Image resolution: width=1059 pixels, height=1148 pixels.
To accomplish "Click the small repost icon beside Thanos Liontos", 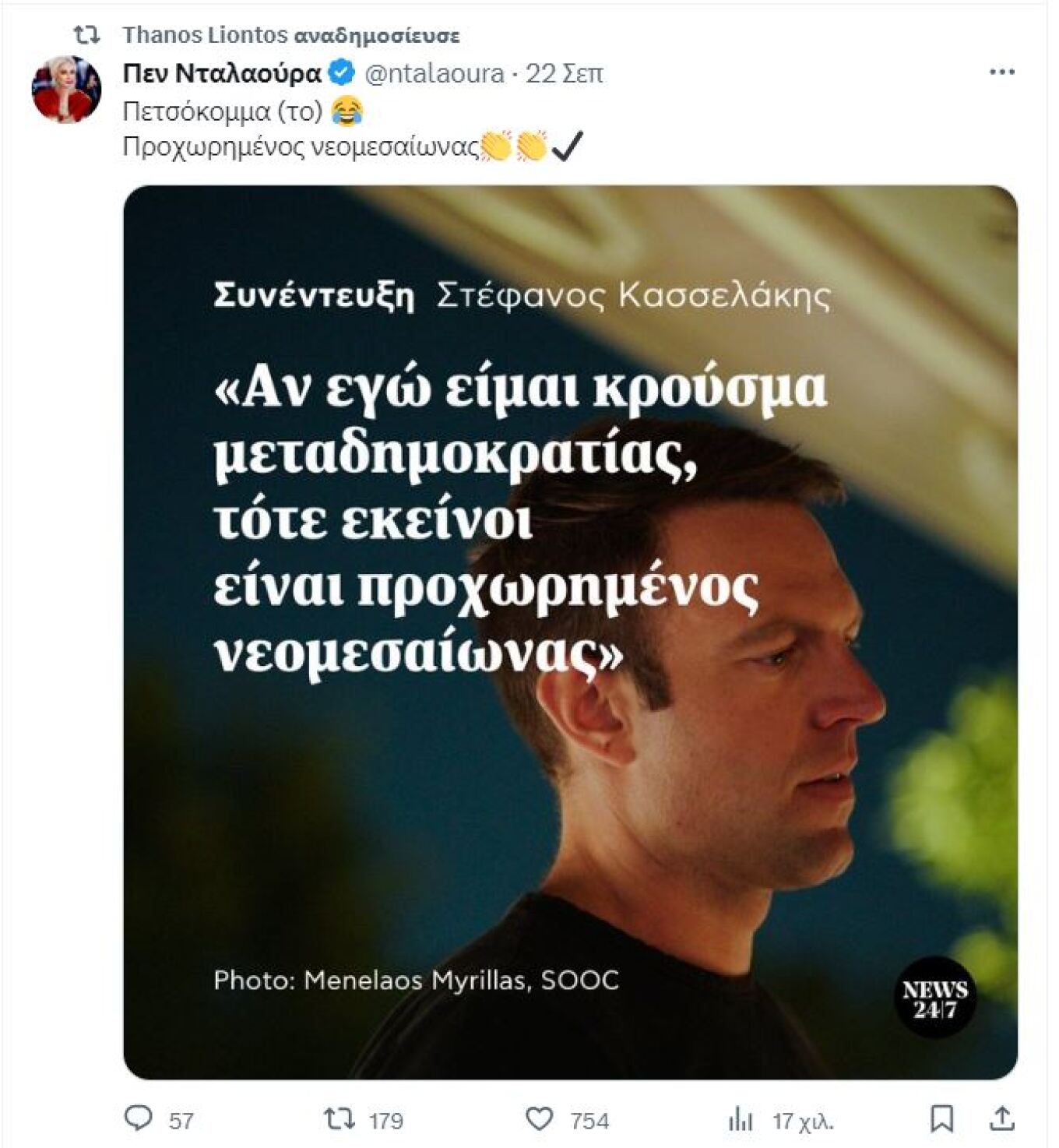I will 86,35.
